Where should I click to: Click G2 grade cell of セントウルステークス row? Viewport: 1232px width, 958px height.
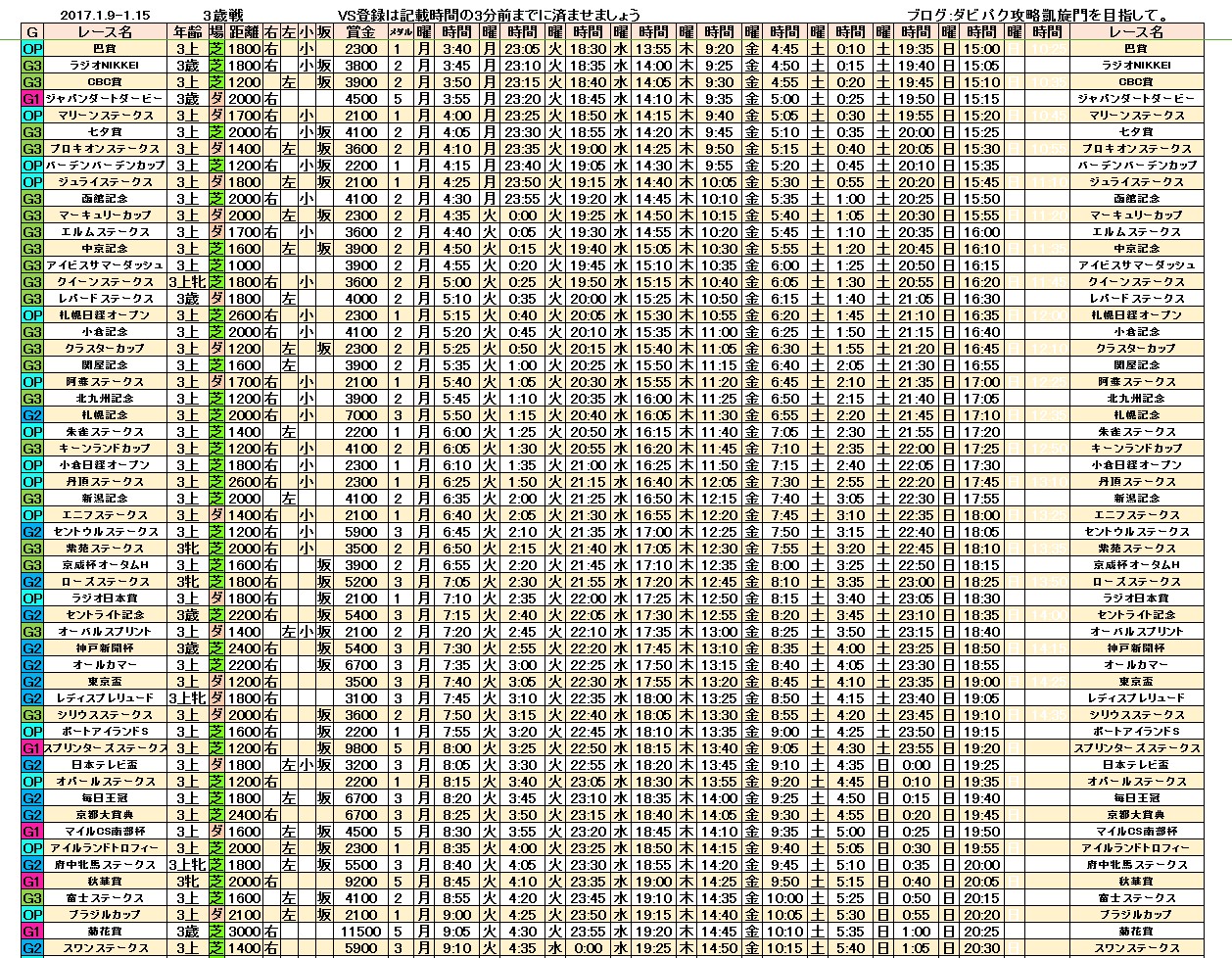[32, 532]
